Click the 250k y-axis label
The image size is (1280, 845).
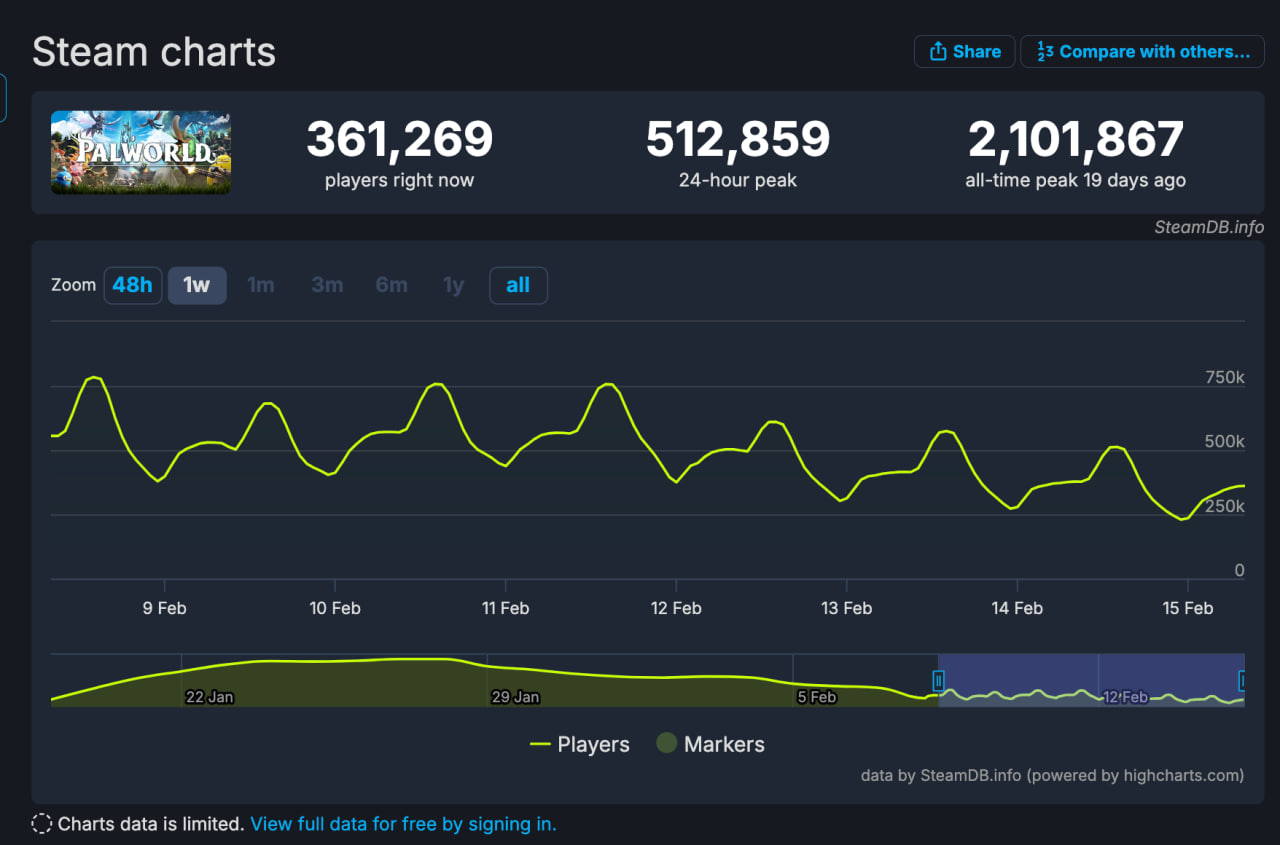[1225, 507]
